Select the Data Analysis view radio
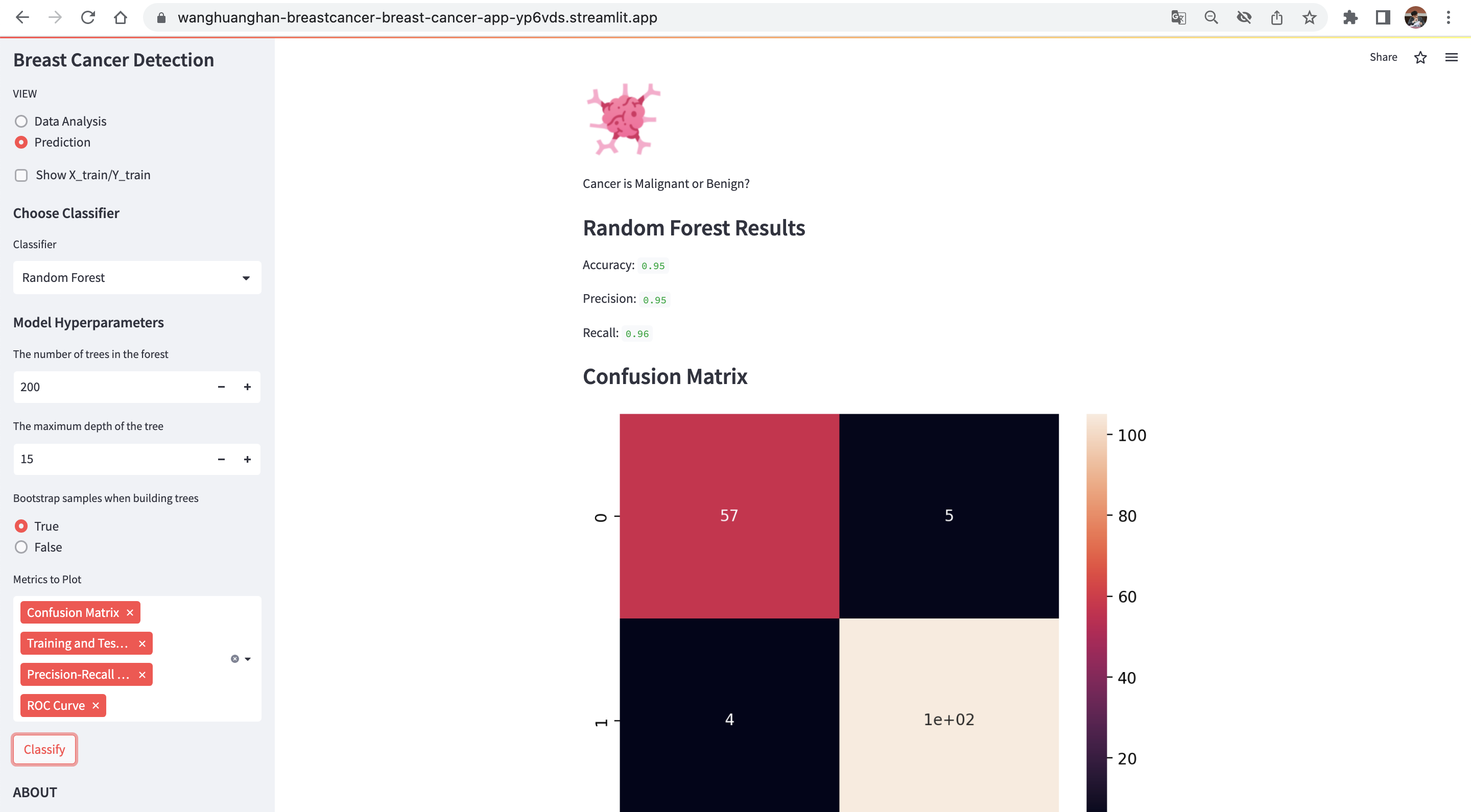Image resolution: width=1471 pixels, height=812 pixels. pos(21,121)
